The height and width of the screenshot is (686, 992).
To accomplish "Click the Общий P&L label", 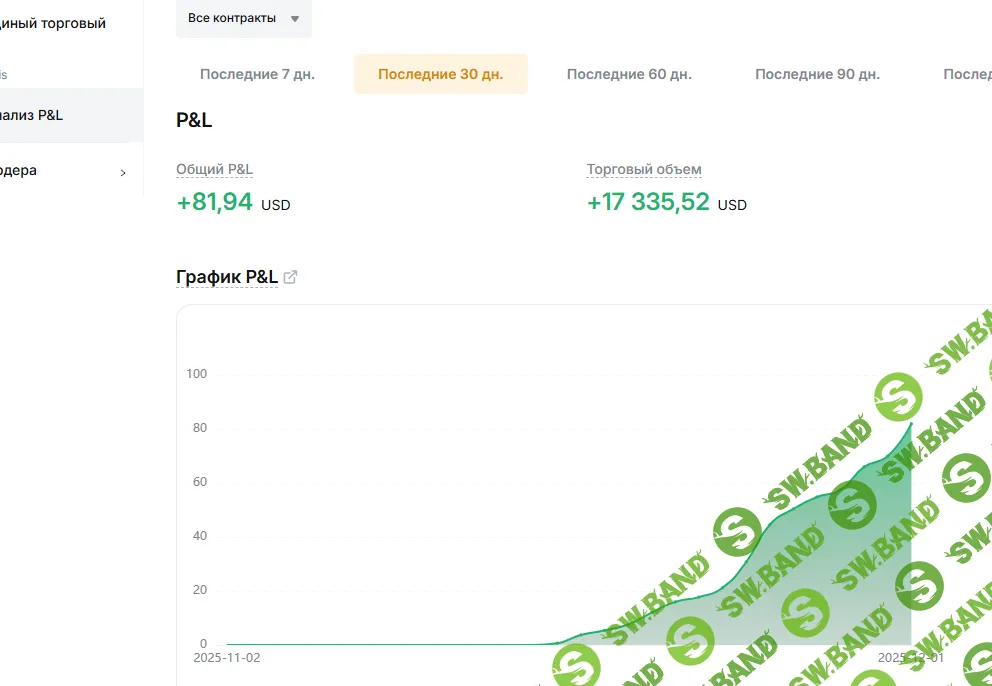I will tap(214, 170).
